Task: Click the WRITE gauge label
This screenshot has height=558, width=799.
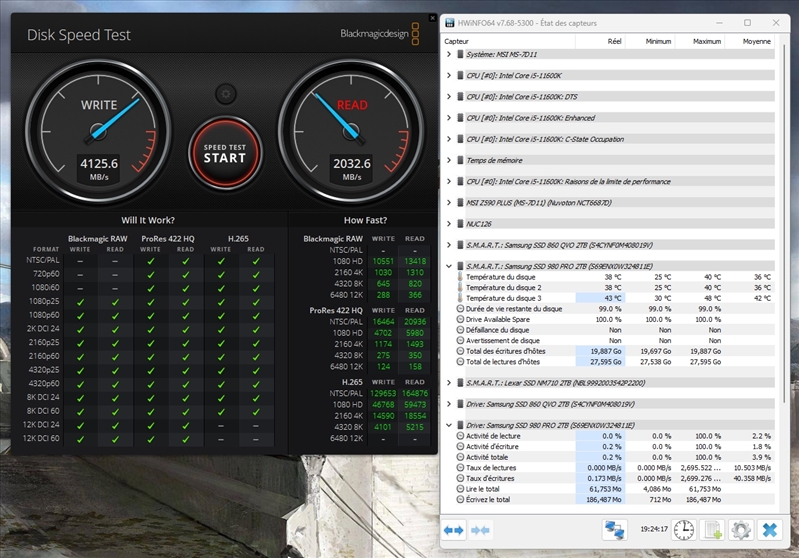Action: tap(99, 105)
